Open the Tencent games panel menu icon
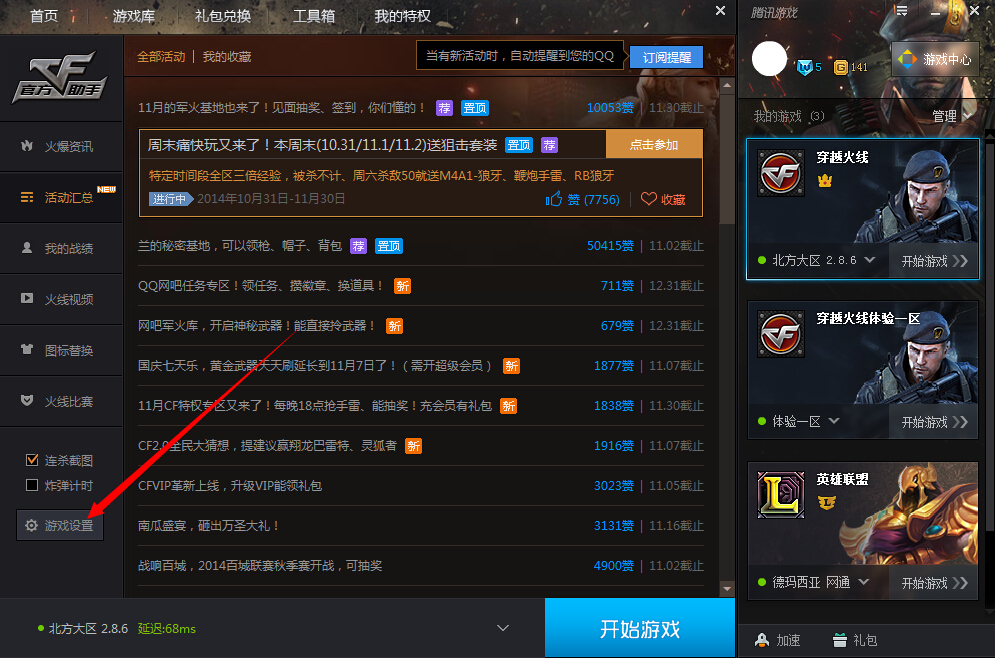995x658 pixels. tap(902, 10)
